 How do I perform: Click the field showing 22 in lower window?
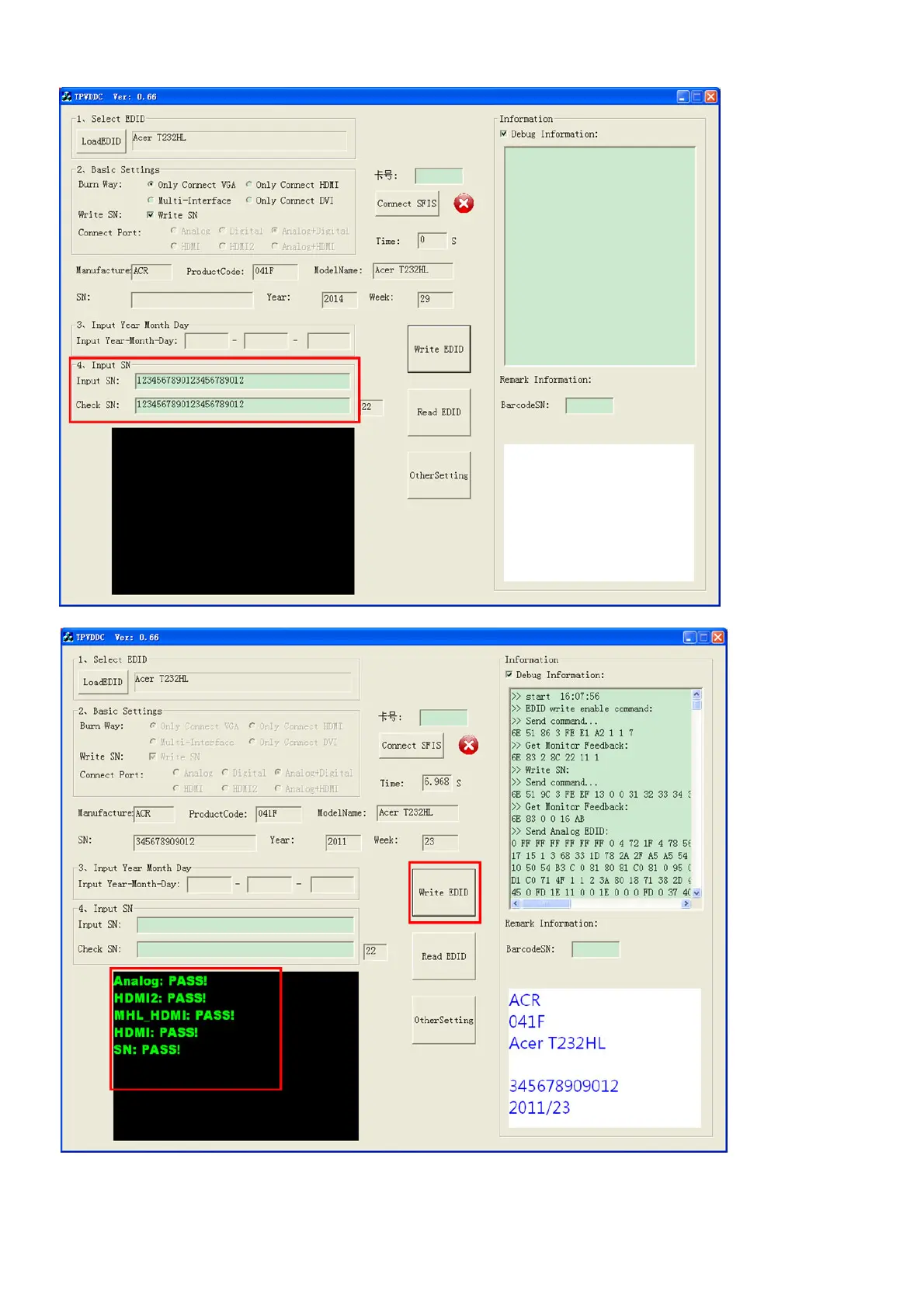tap(376, 951)
